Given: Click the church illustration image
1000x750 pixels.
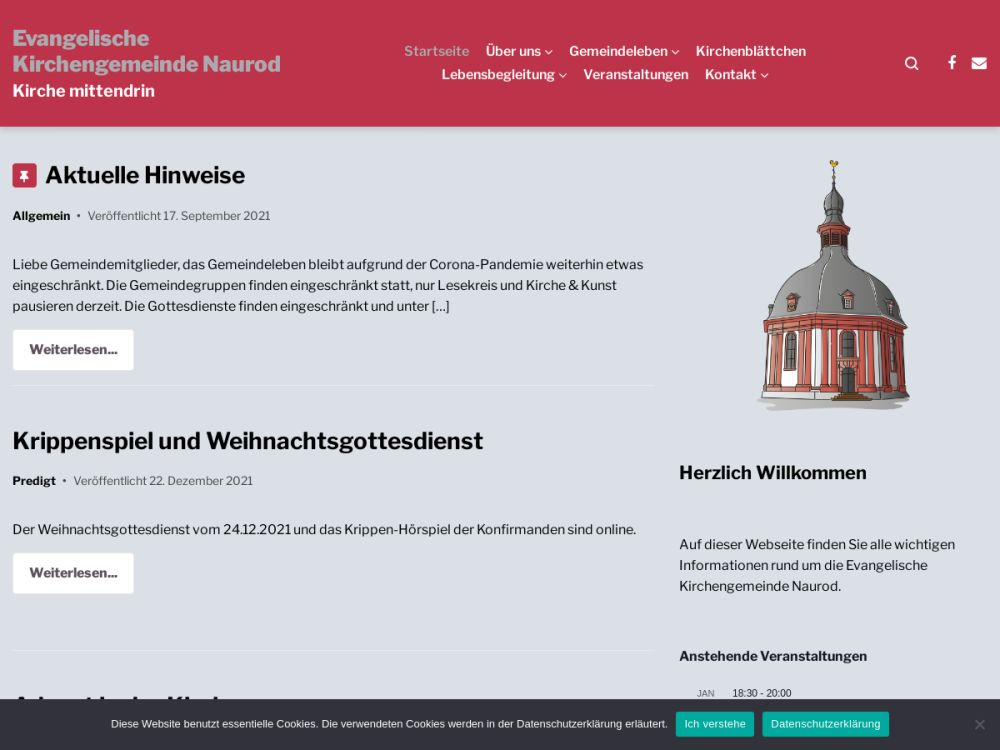Looking at the screenshot, I should (x=833, y=285).
